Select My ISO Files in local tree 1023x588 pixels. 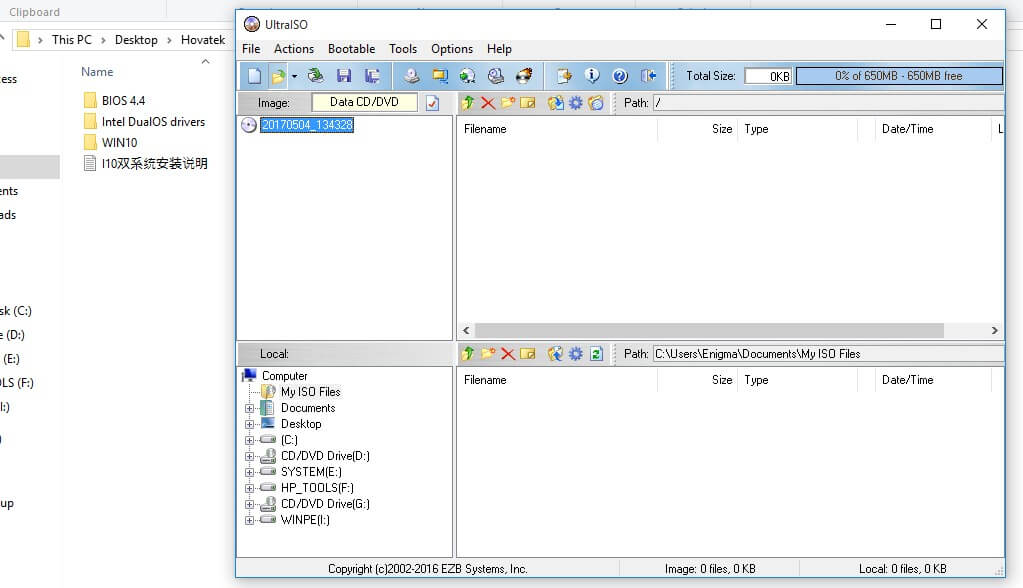tap(311, 392)
